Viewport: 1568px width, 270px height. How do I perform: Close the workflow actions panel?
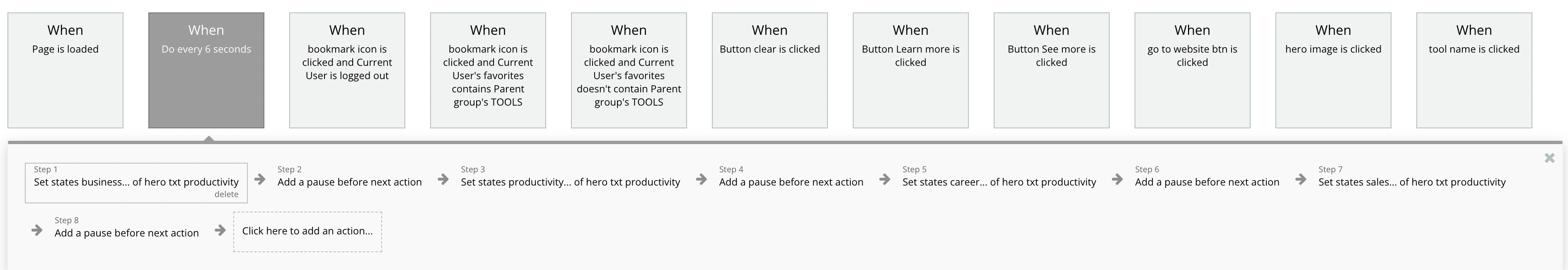click(1549, 159)
